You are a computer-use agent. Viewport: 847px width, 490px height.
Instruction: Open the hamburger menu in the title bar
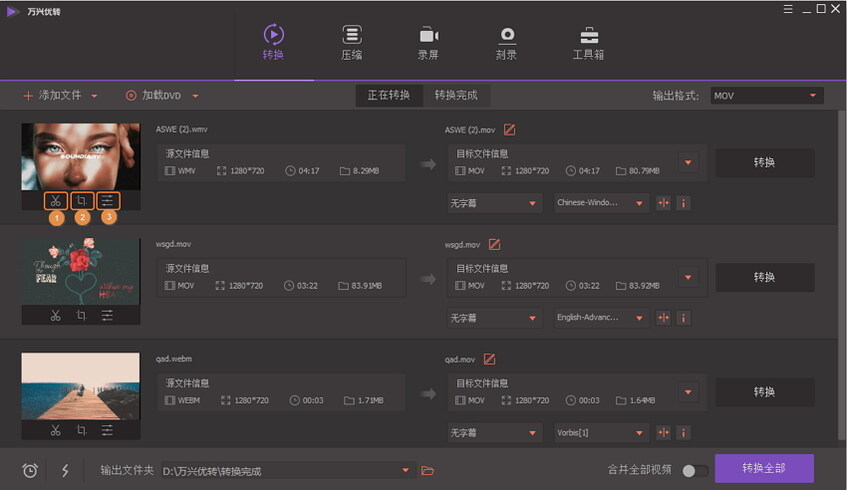788,9
